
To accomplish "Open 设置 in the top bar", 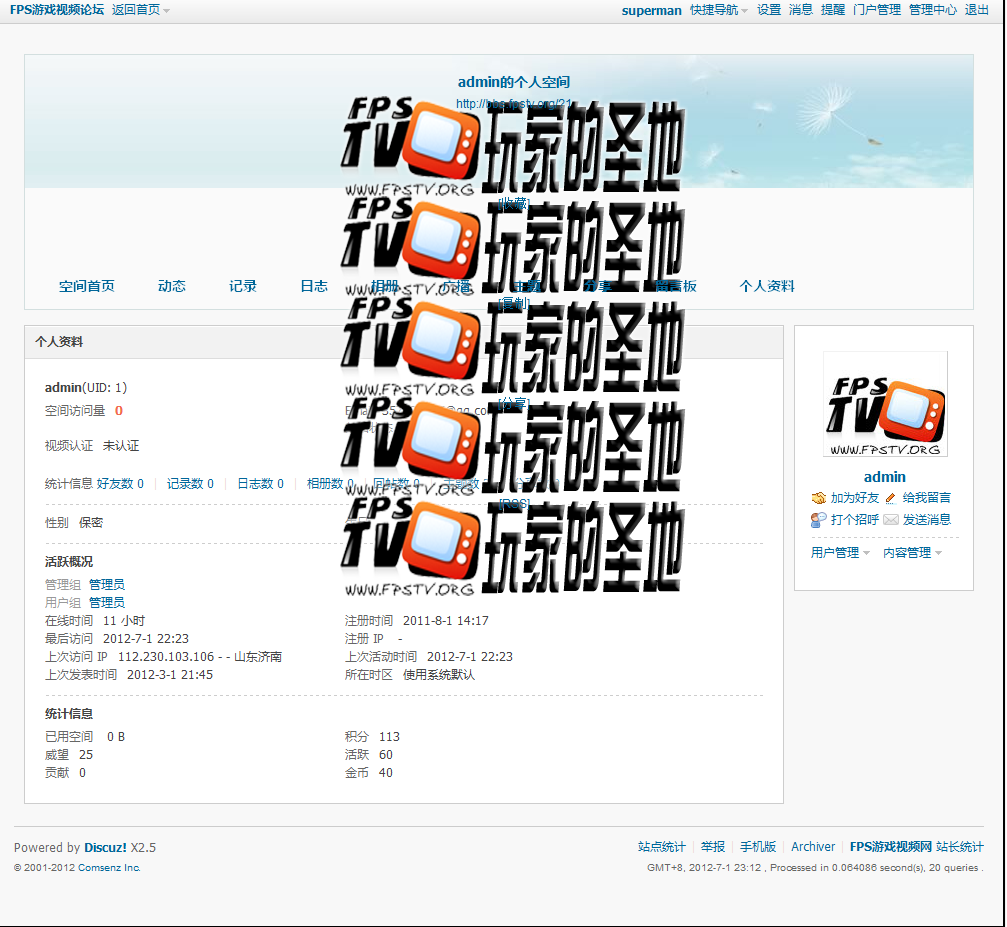I will click(769, 10).
